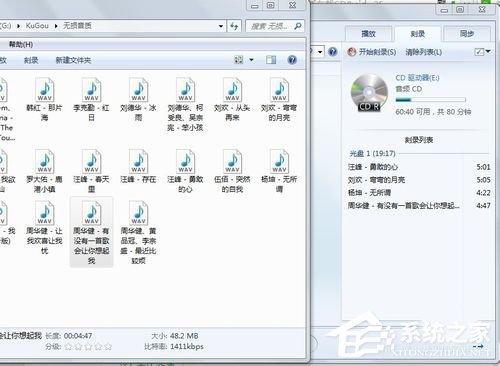
Task: Select the 周华健、黄品冠、李宗盛 - 最近比较烦 file
Action: click(138, 232)
